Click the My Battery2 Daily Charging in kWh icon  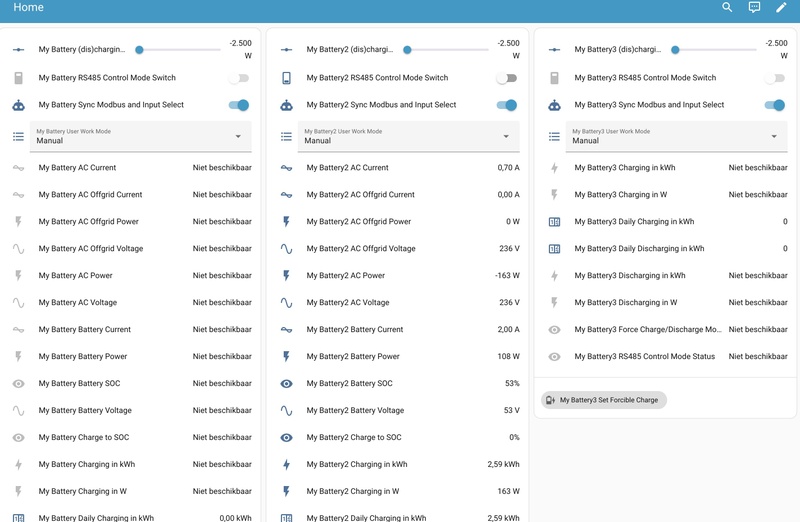coord(286,517)
